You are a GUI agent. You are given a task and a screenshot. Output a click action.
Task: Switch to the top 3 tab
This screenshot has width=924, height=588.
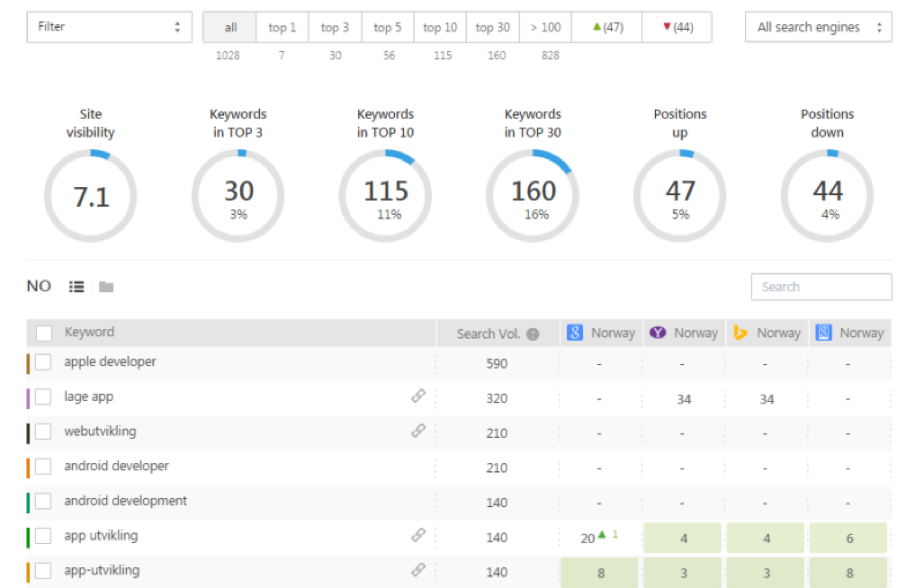click(335, 27)
